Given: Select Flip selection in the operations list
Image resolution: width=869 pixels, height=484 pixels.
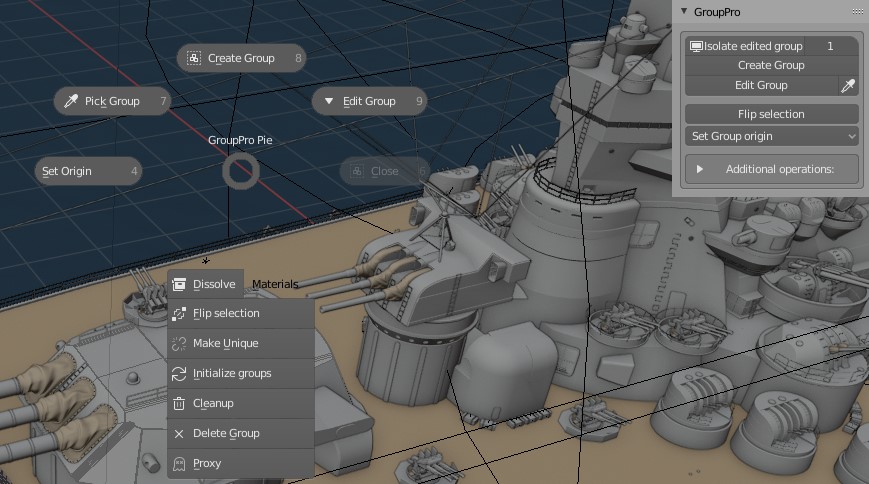Looking at the screenshot, I should (x=241, y=314).
